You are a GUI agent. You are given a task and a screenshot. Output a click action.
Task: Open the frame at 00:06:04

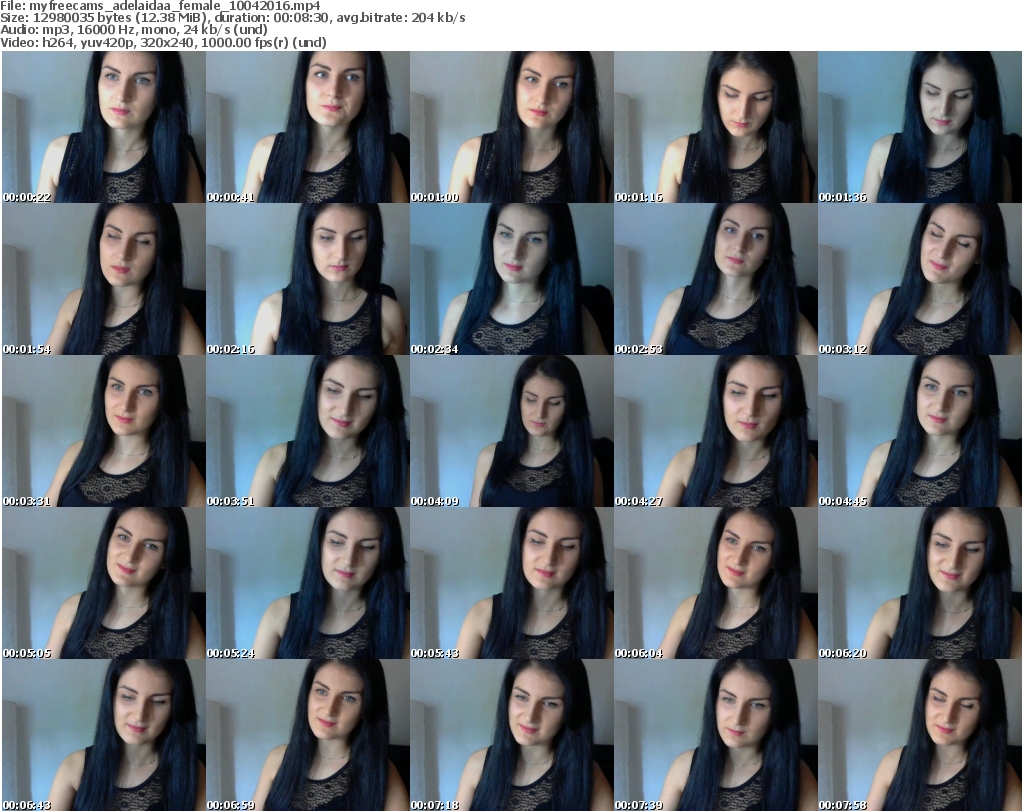click(716, 583)
